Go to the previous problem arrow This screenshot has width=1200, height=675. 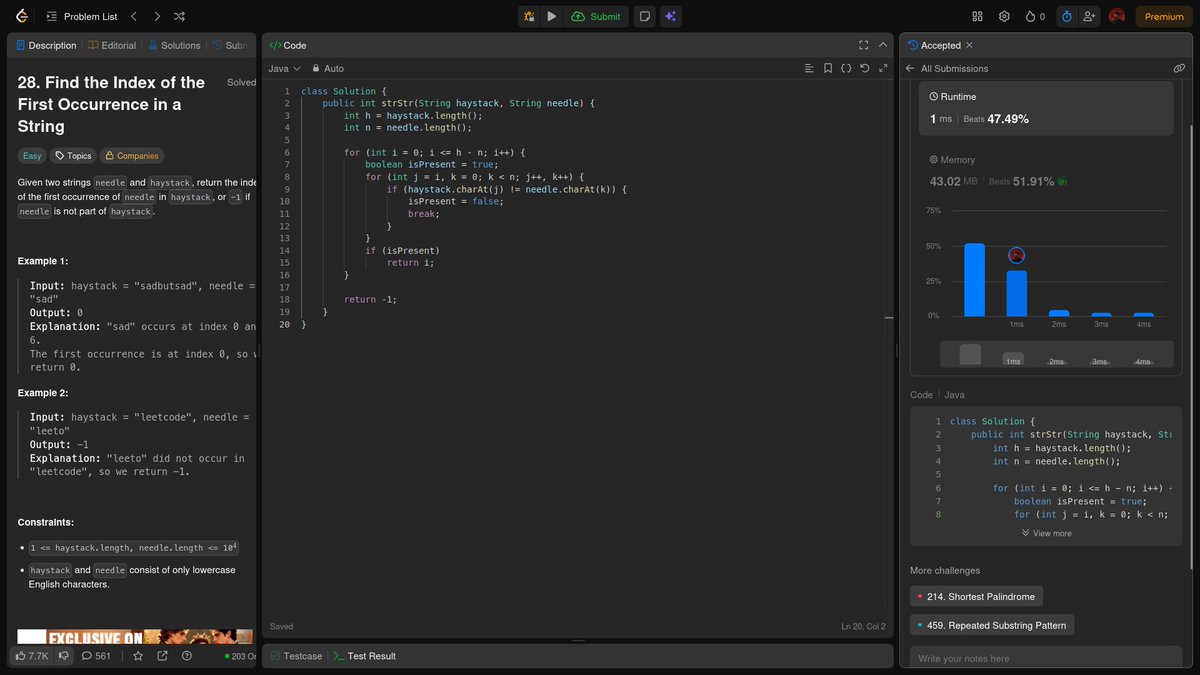coord(135,16)
